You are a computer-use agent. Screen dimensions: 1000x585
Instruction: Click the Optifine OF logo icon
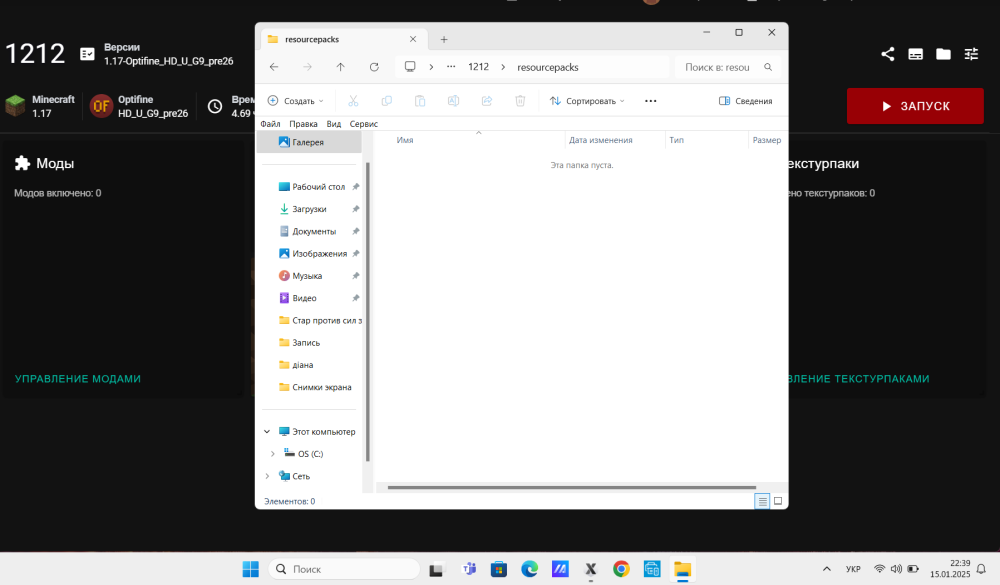click(101, 106)
